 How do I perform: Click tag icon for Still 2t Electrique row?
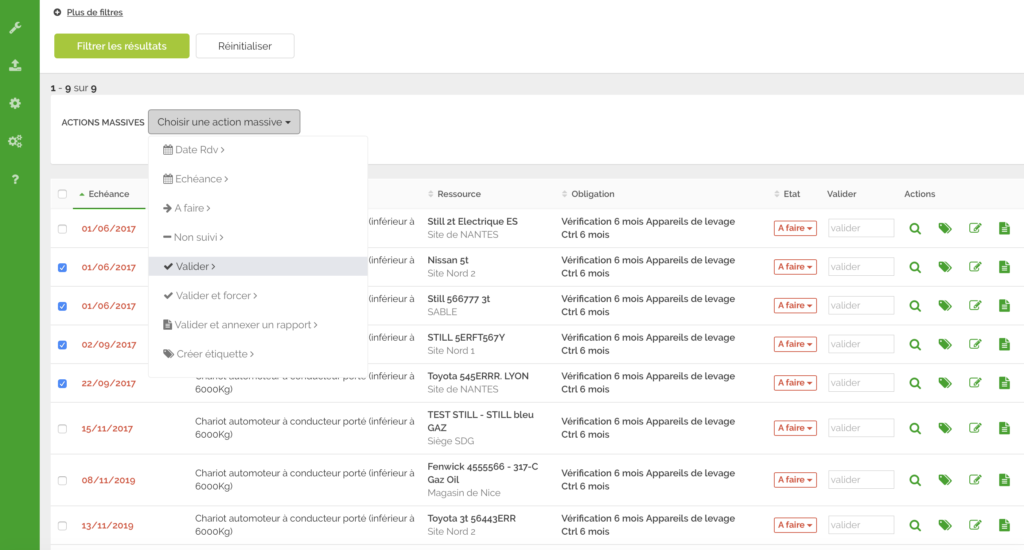(x=944, y=229)
